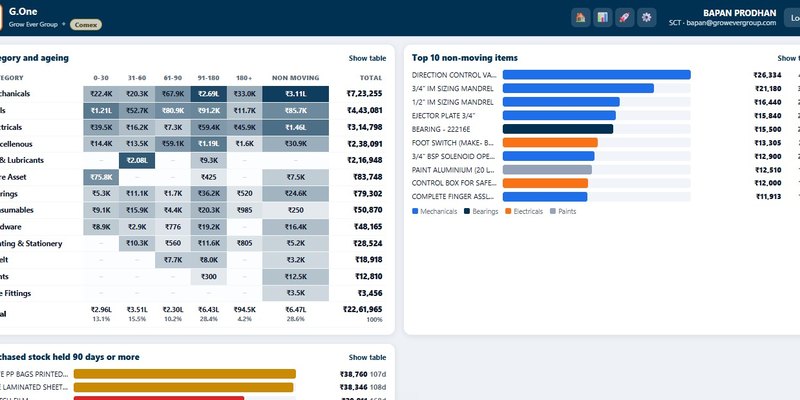
Task: Click the BEARING - 22216E bar
Action: click(558, 129)
